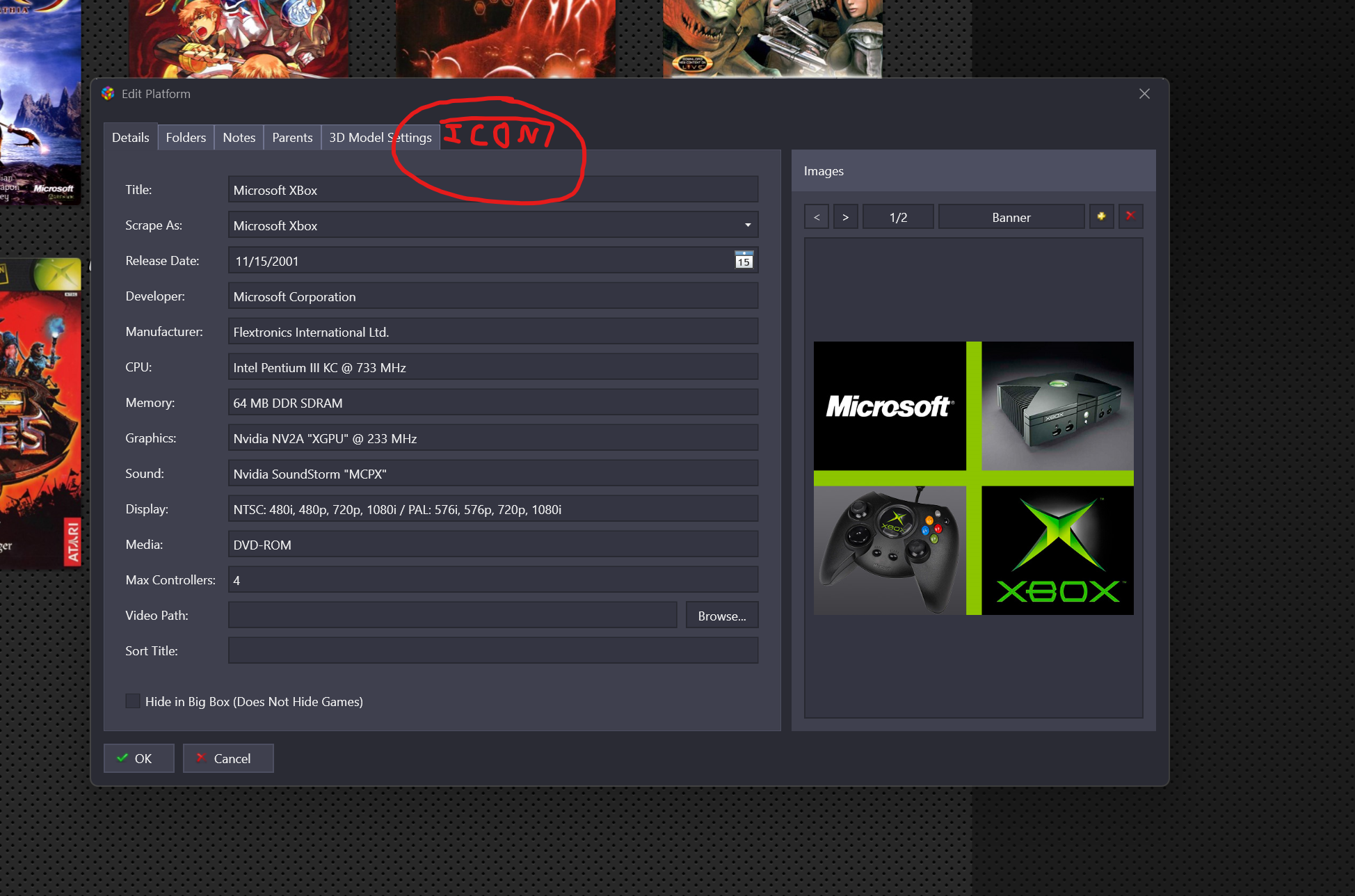This screenshot has width=1355, height=896.
Task: Close the Edit Platform dialog
Action: click(1144, 94)
